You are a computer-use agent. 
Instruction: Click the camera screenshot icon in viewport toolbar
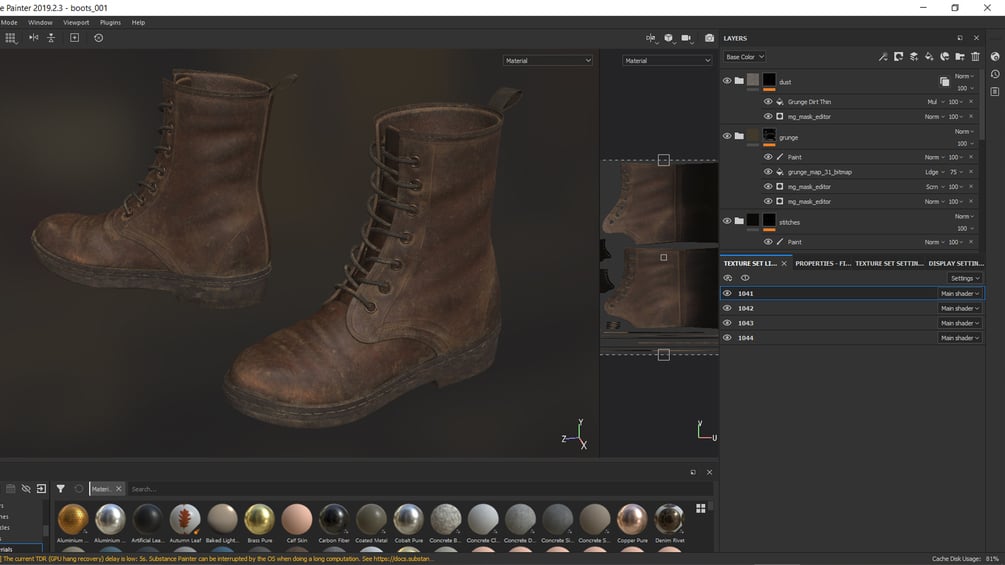click(x=709, y=38)
